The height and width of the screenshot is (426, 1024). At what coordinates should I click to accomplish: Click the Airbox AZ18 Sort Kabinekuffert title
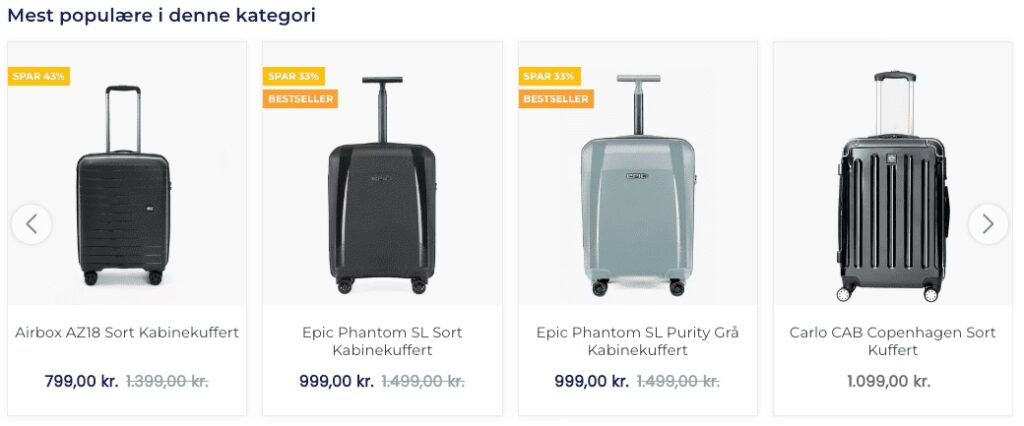(x=127, y=332)
